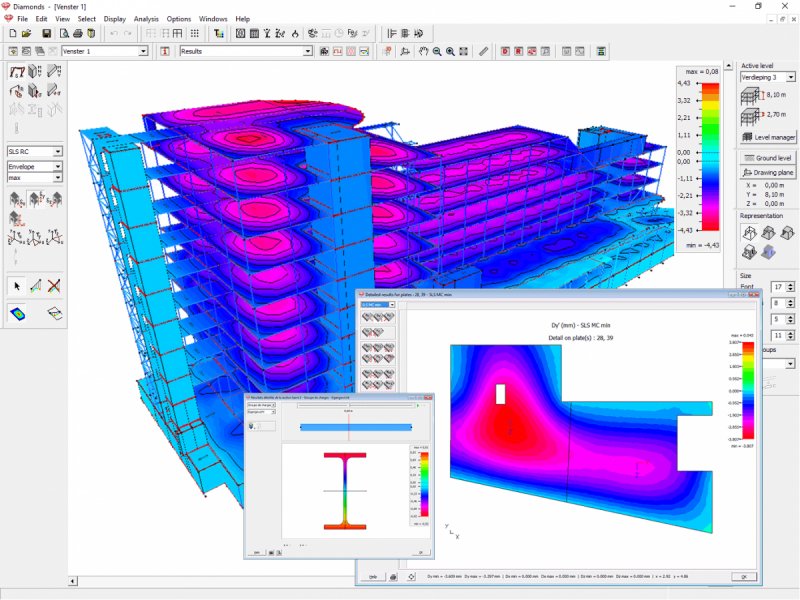Open the Envelope dropdown
The width and height of the screenshot is (800, 600).
click(58, 166)
